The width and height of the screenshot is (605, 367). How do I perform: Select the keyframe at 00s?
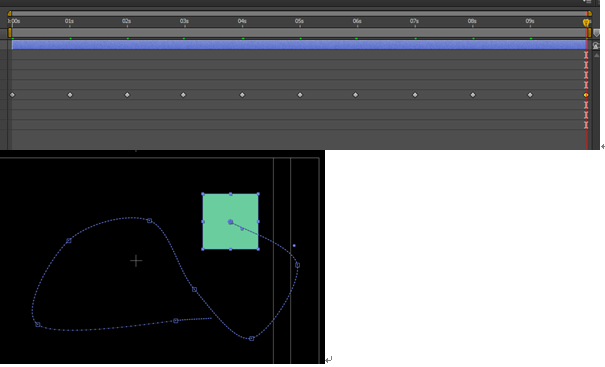pyautogui.click(x=12, y=95)
